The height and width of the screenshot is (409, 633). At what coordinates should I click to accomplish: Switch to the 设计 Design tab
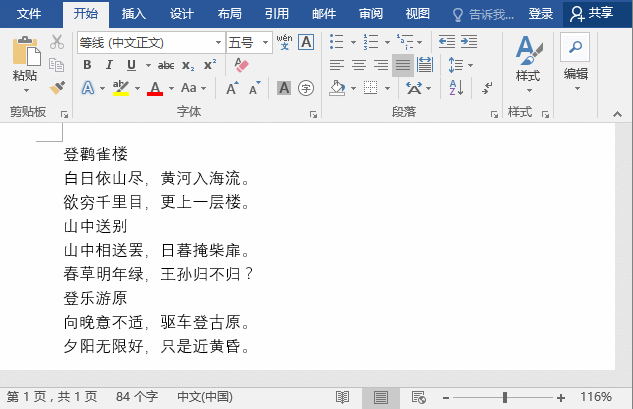(181, 14)
